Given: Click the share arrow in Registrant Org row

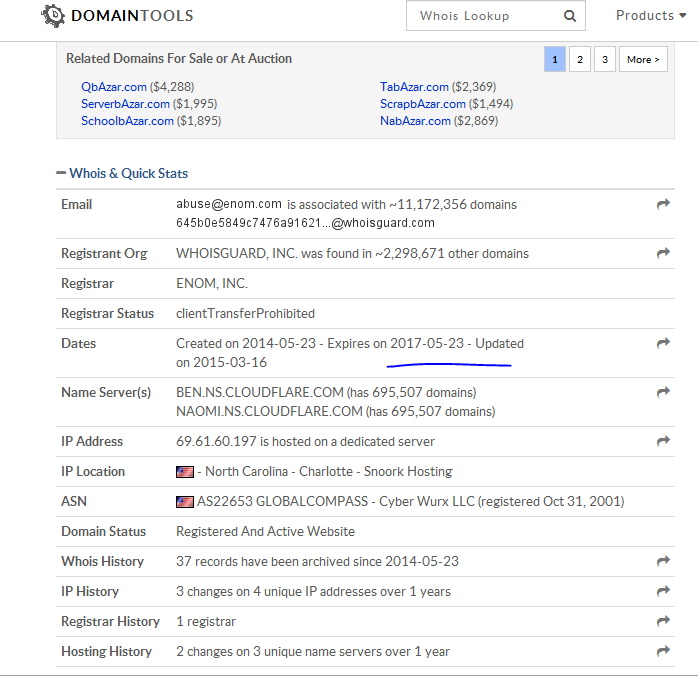Looking at the screenshot, I should (663, 253).
